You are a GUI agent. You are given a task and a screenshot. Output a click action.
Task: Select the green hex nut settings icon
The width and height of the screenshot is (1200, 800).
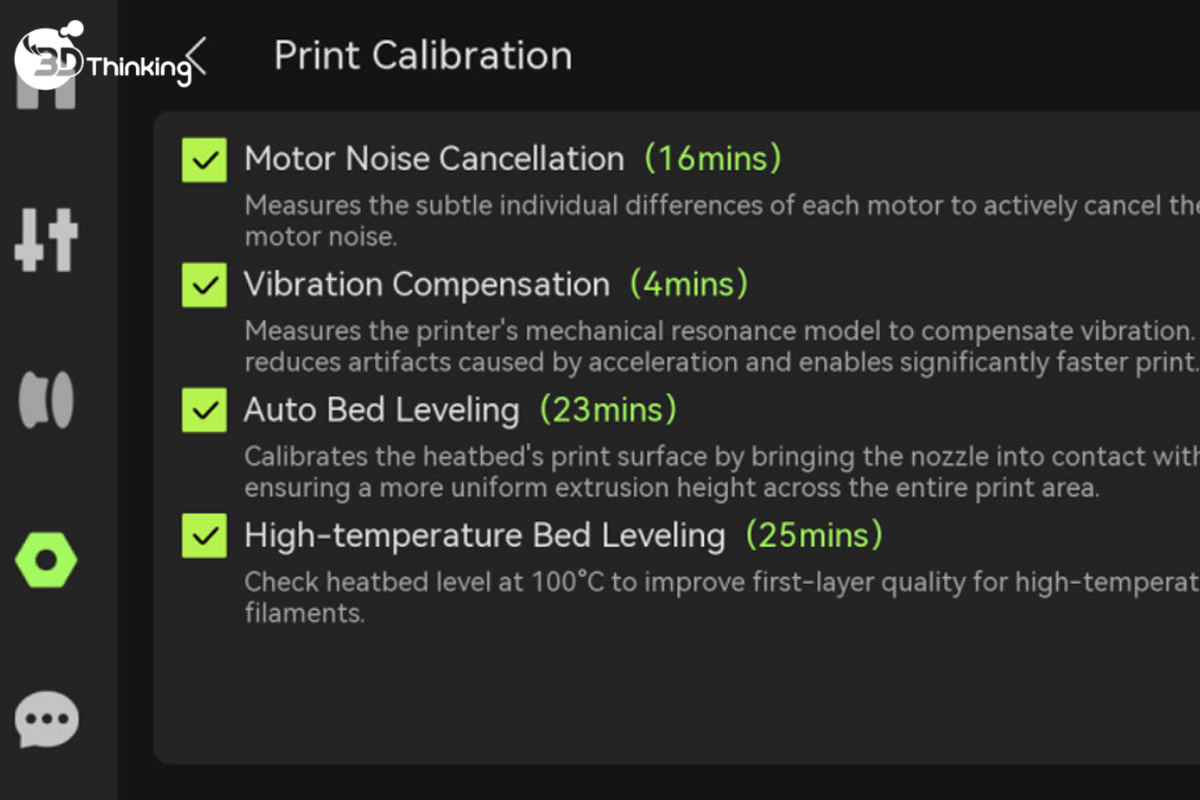click(46, 559)
